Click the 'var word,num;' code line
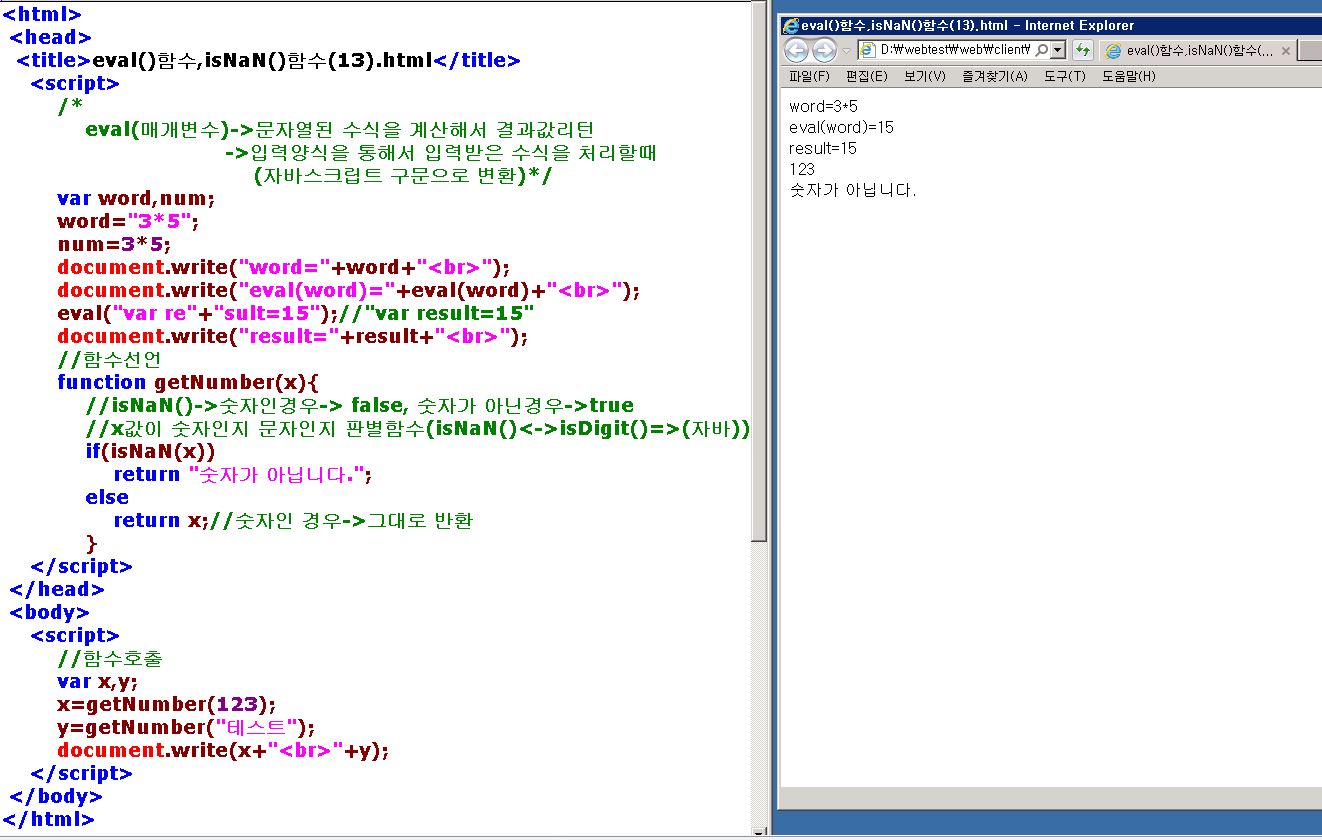1322x840 pixels. (x=136, y=198)
